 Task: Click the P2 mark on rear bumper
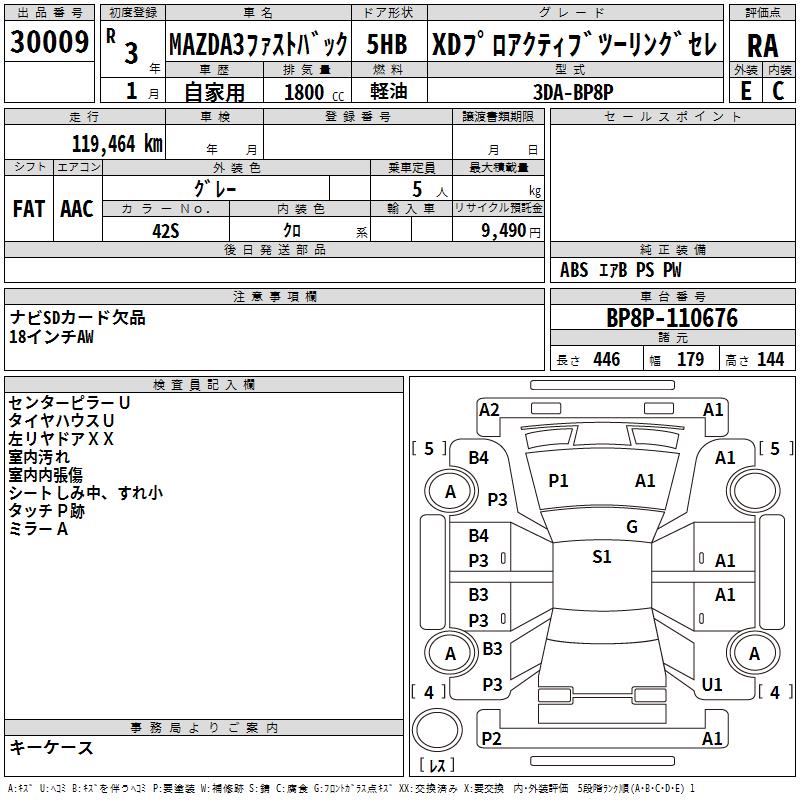491,738
